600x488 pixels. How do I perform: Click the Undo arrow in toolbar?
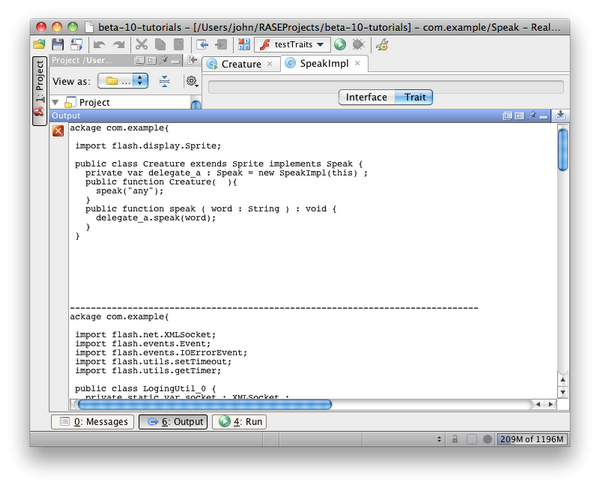[x=98, y=45]
